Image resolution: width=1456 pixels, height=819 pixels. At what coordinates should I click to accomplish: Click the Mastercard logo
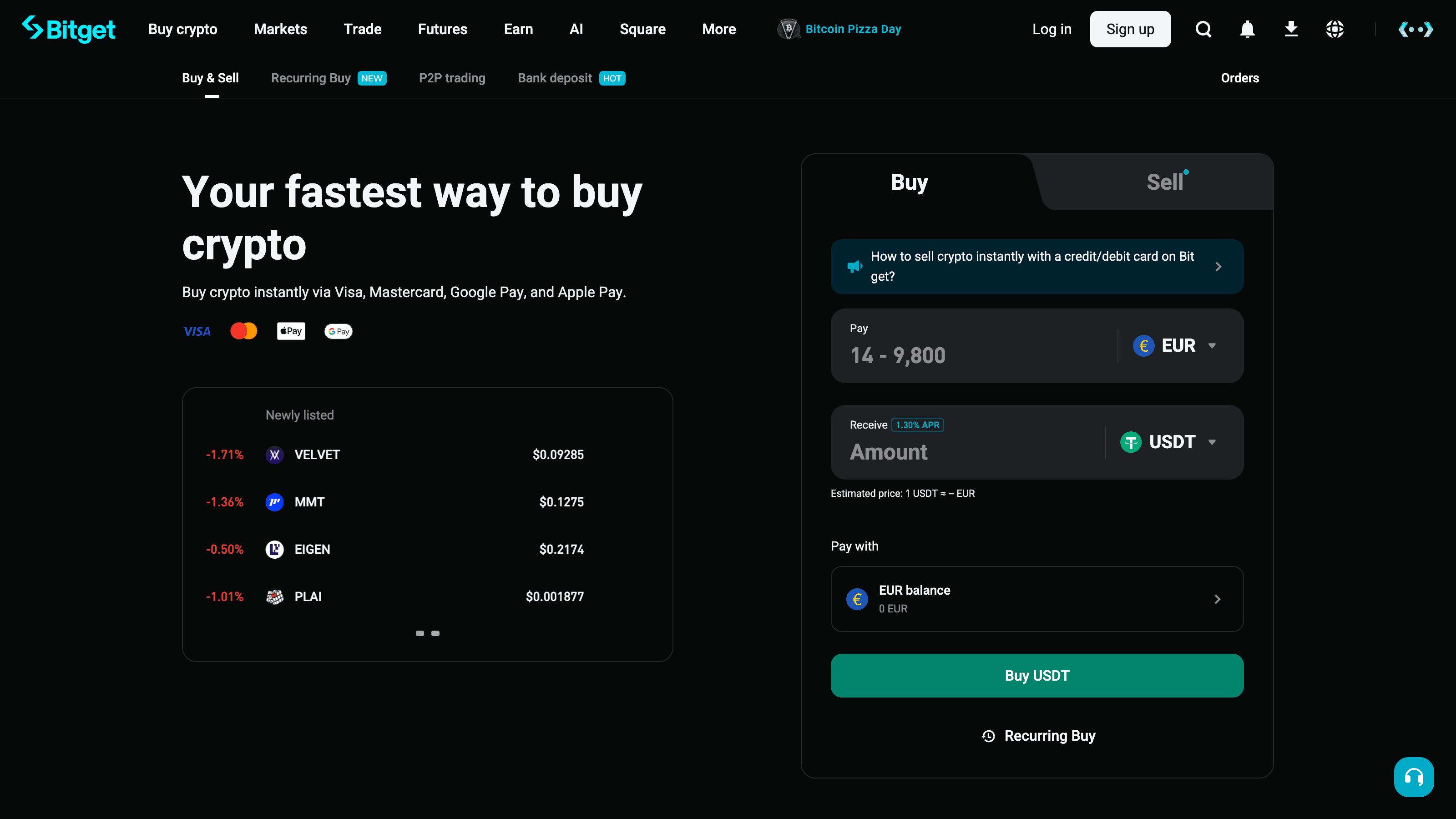243,331
